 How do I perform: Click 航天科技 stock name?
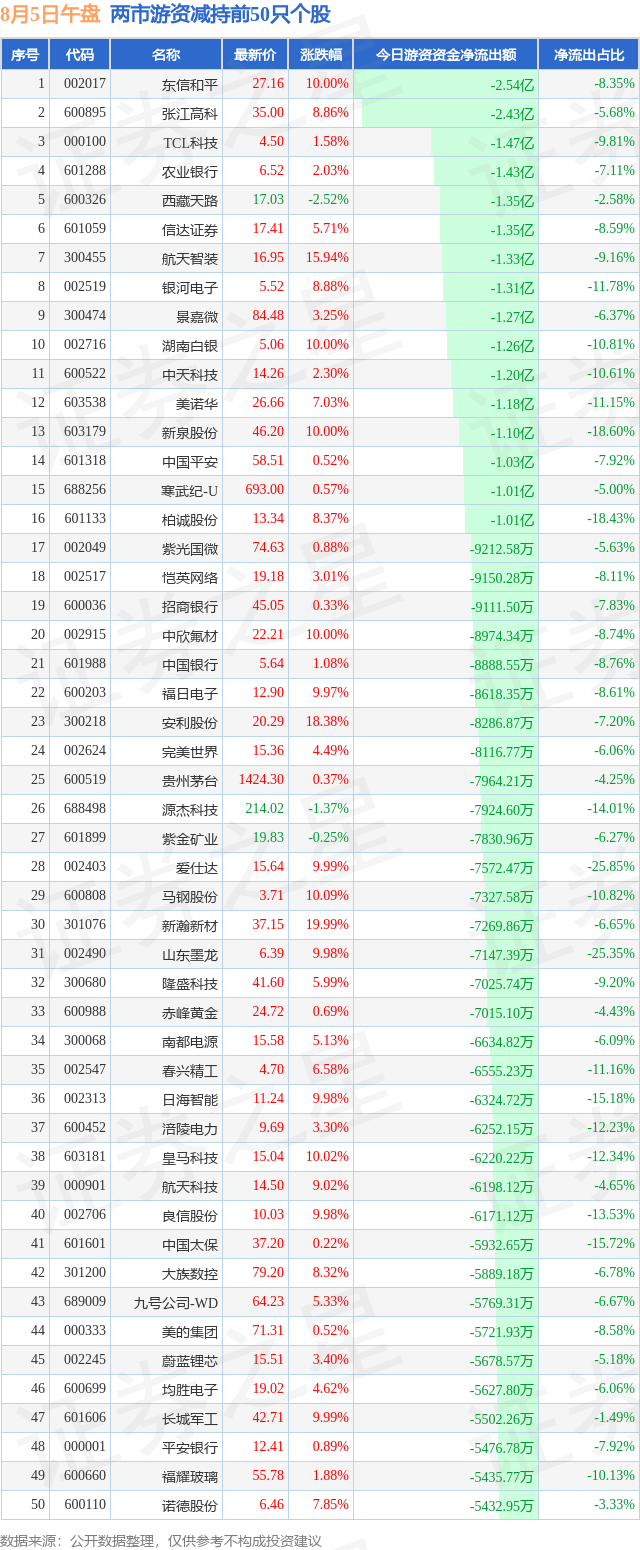[190, 1186]
